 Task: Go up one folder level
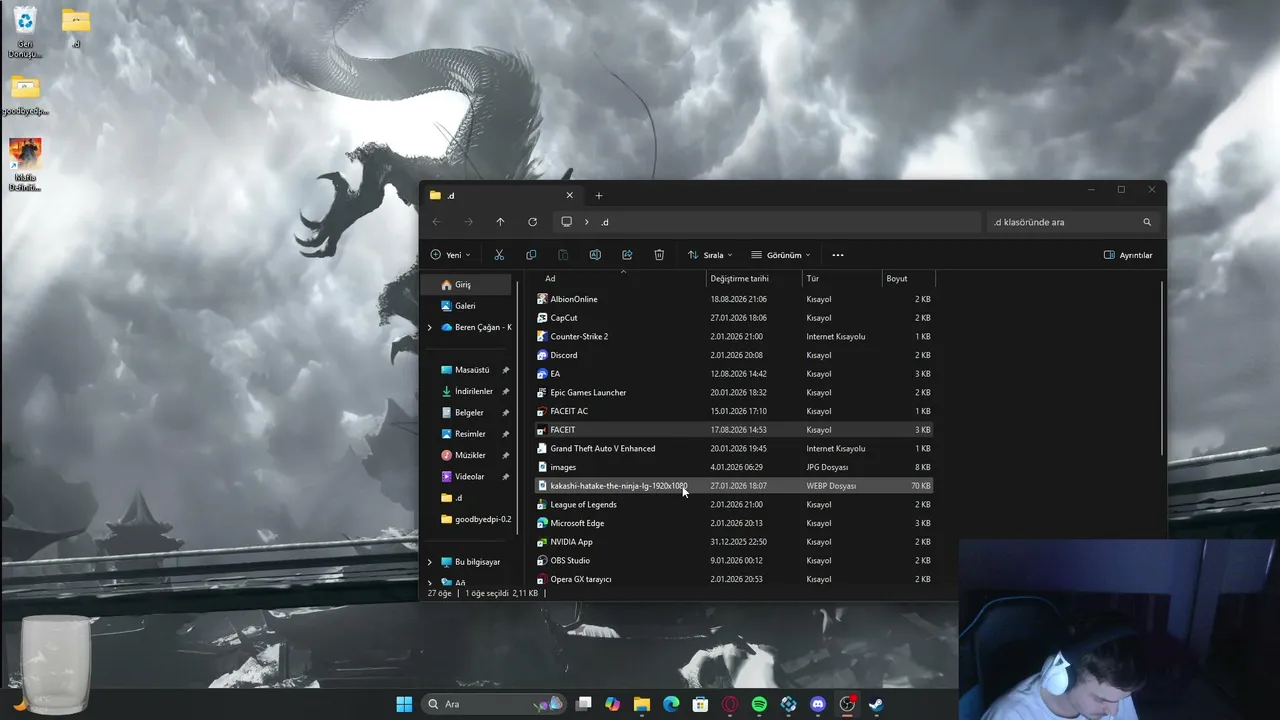(x=500, y=222)
